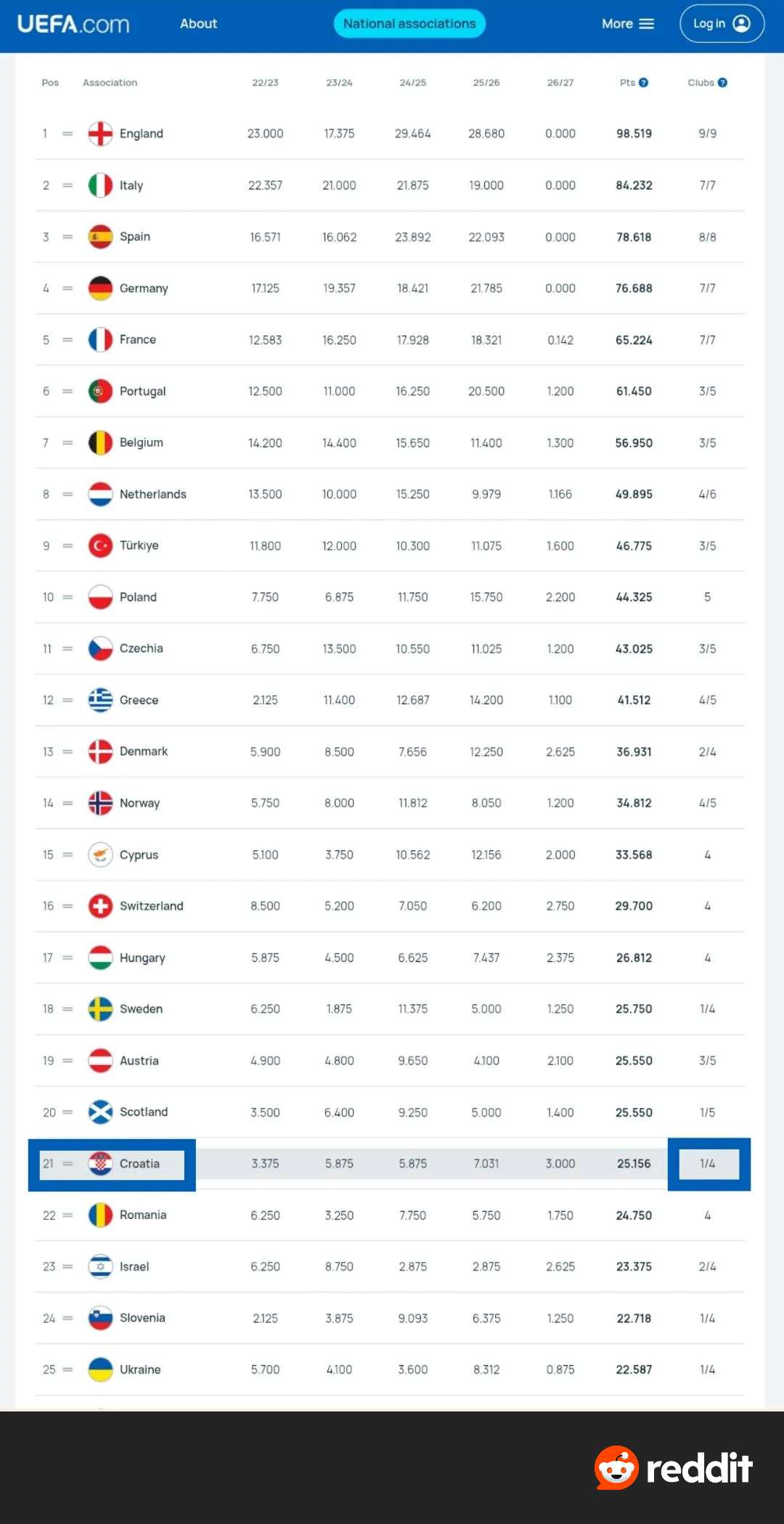
Task: Open the More hamburger menu
Action: point(628,24)
